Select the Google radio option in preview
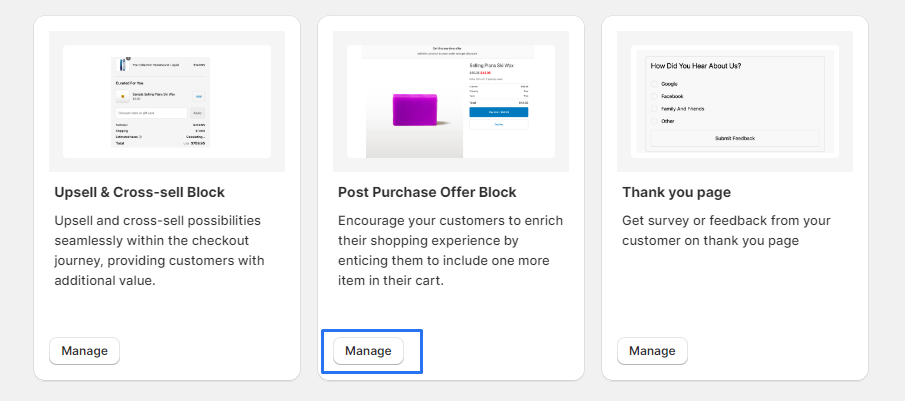905x401 pixels. [x=655, y=84]
